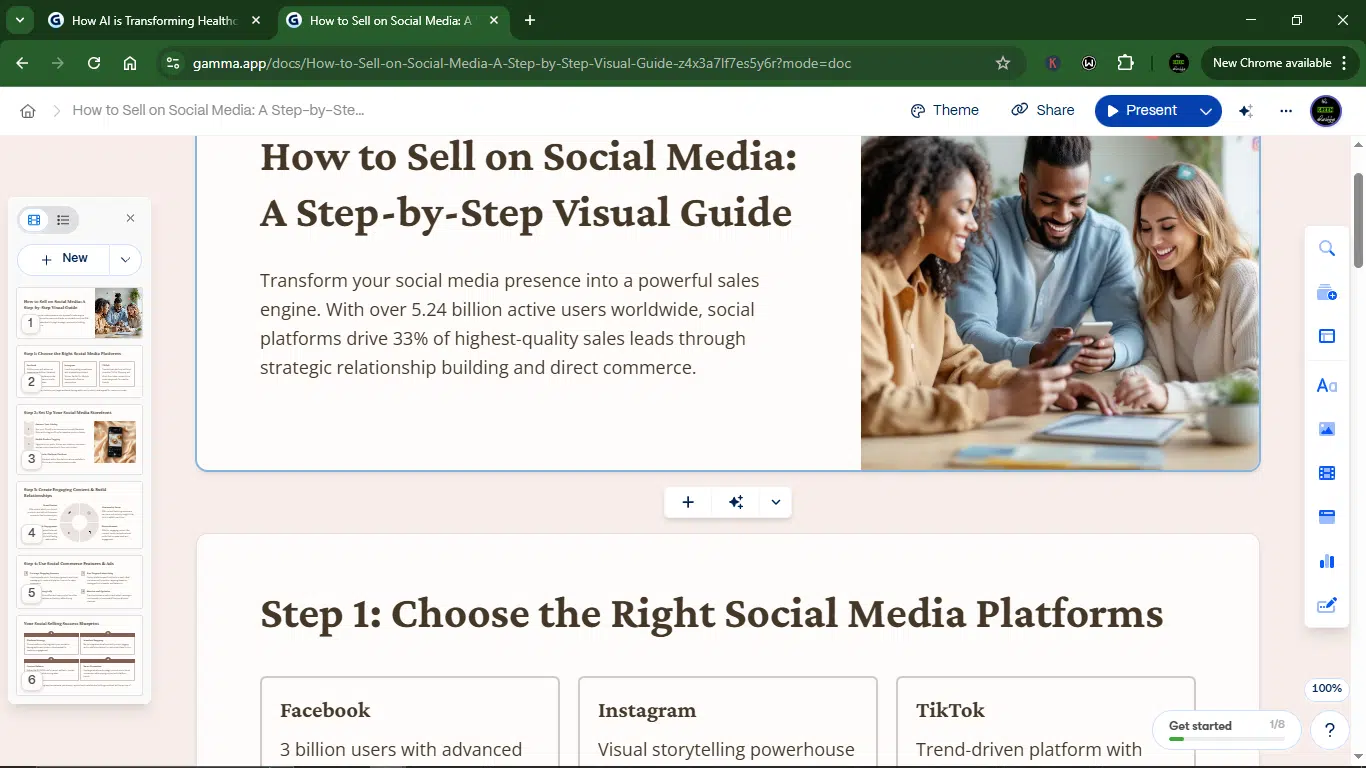Expand the Present options dropdown arrow

tap(1206, 111)
